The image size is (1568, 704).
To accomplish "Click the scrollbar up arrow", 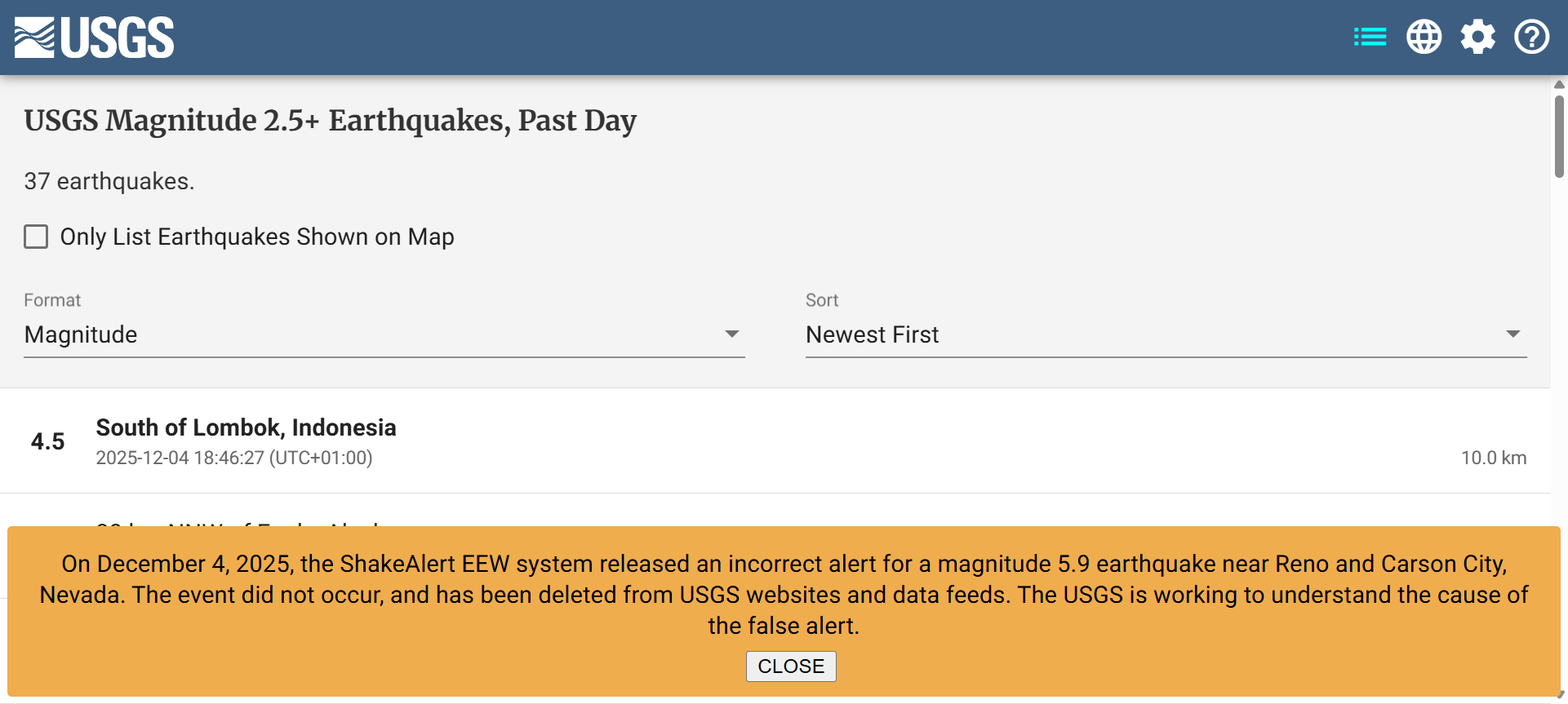I will click(1559, 84).
